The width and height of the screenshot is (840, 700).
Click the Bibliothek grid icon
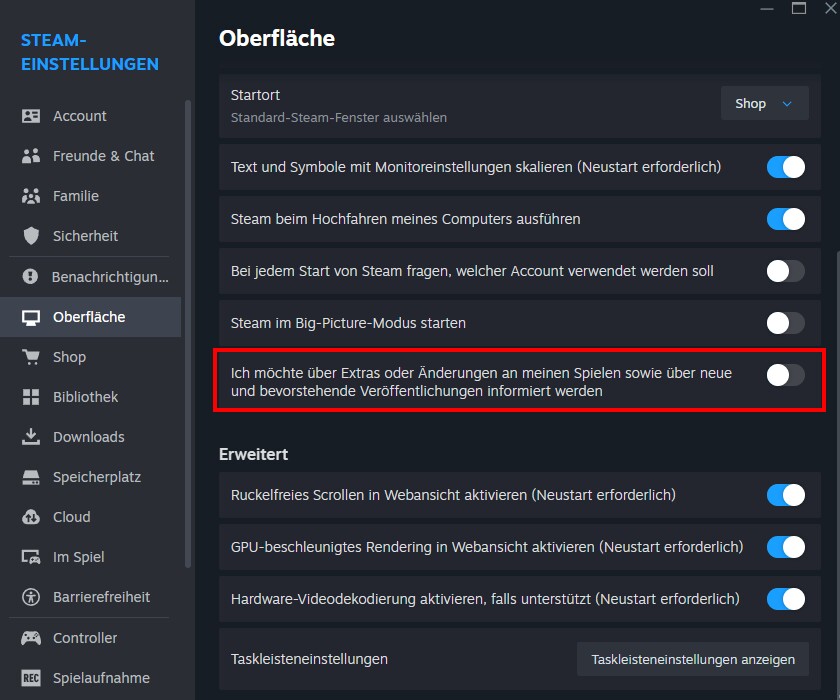[x=31, y=397]
